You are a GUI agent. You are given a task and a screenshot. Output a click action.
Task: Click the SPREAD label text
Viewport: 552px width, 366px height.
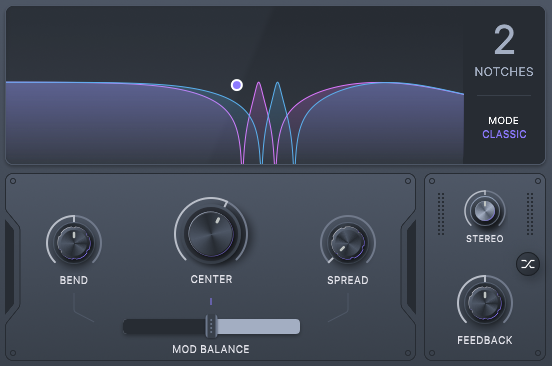click(348, 280)
